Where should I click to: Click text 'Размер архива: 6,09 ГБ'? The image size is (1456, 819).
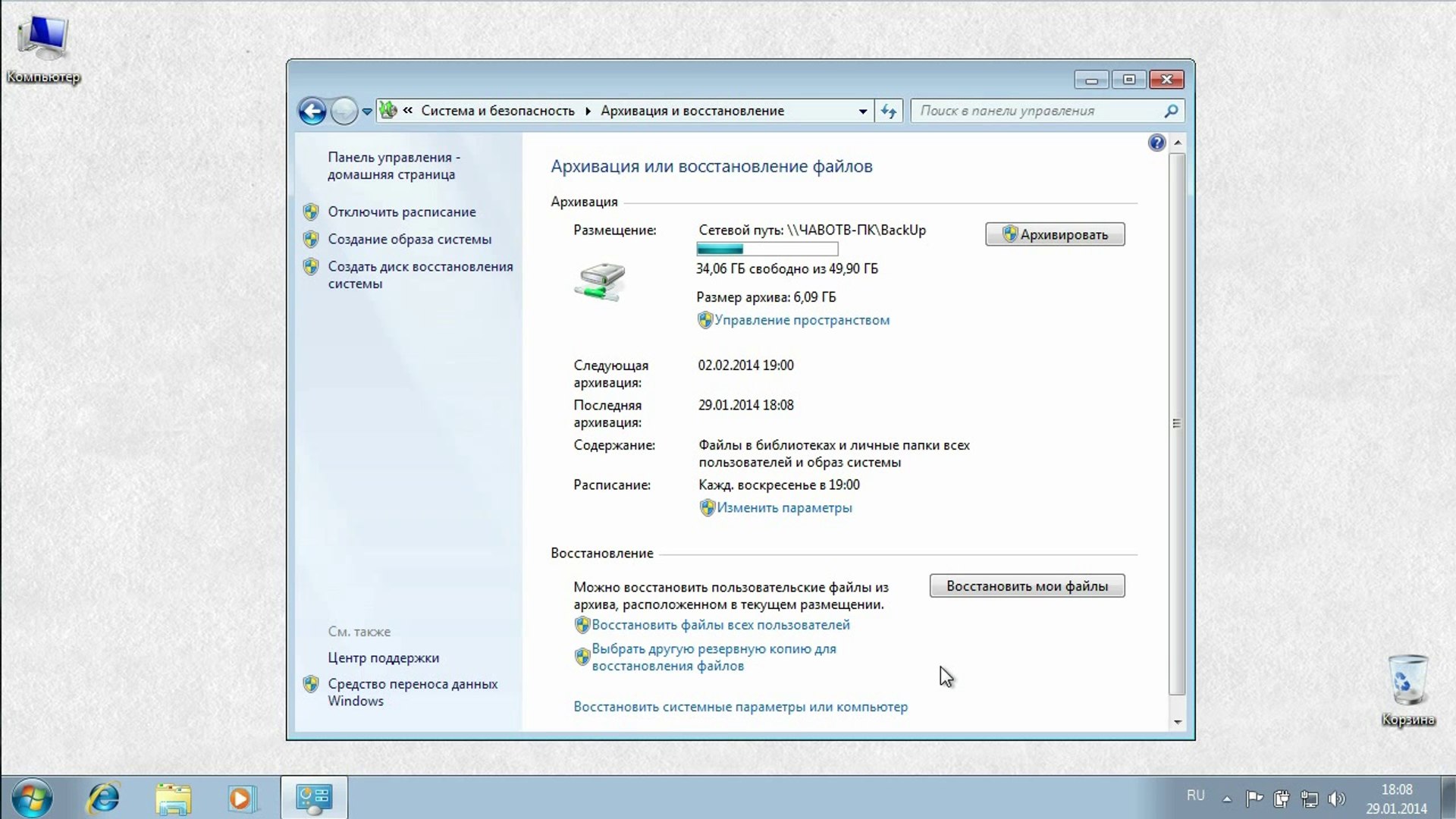point(766,297)
